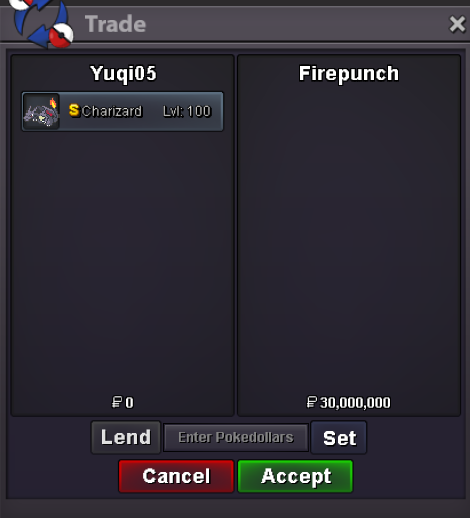Click the Lvl: 100 label on Charizard

pyautogui.click(x=187, y=111)
